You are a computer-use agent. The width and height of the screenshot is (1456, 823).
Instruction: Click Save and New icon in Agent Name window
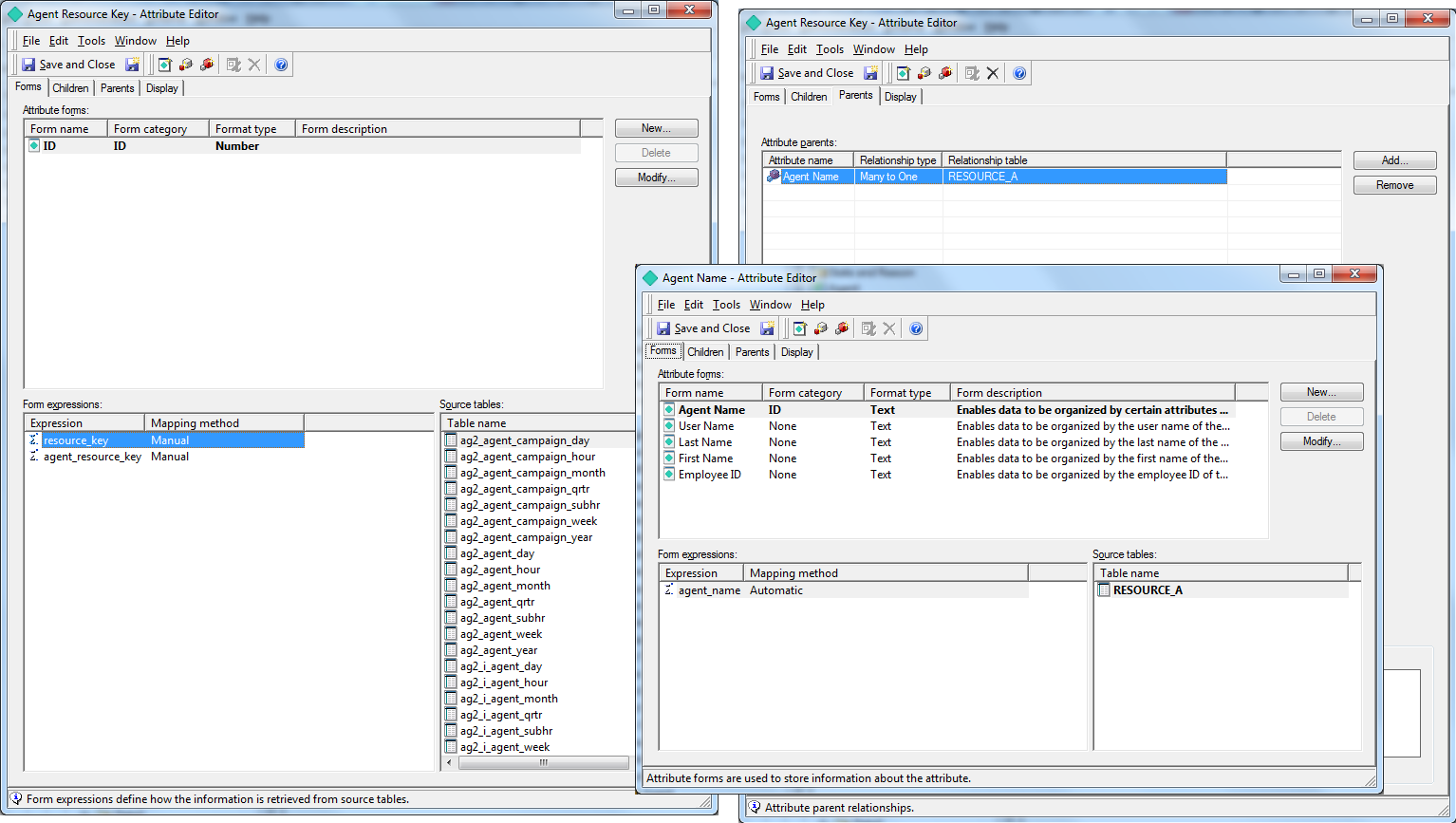pos(767,328)
